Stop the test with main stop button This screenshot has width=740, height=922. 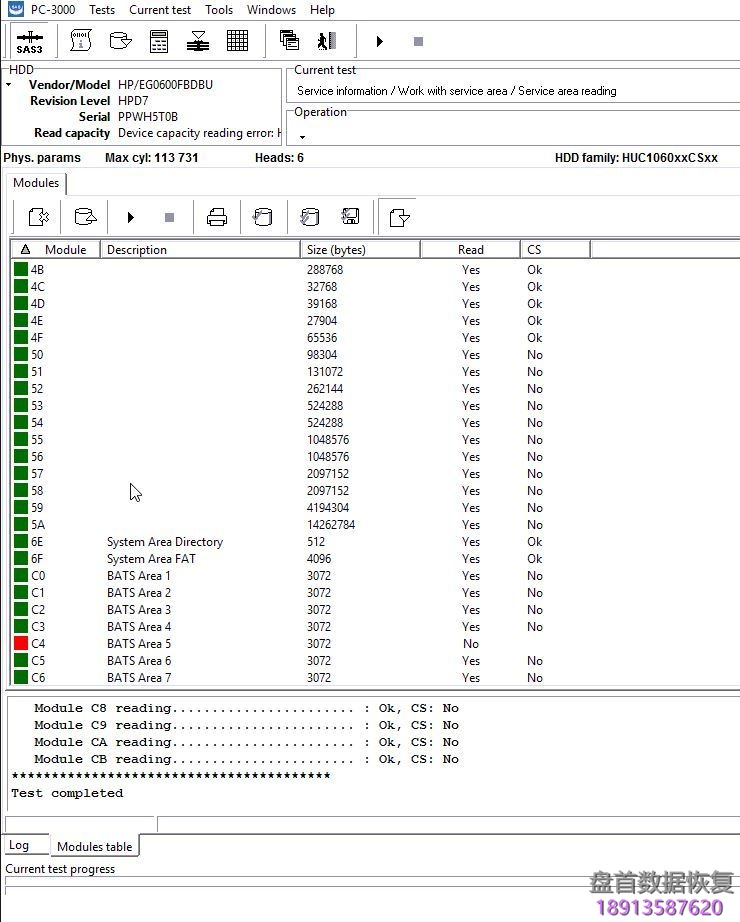tap(418, 41)
